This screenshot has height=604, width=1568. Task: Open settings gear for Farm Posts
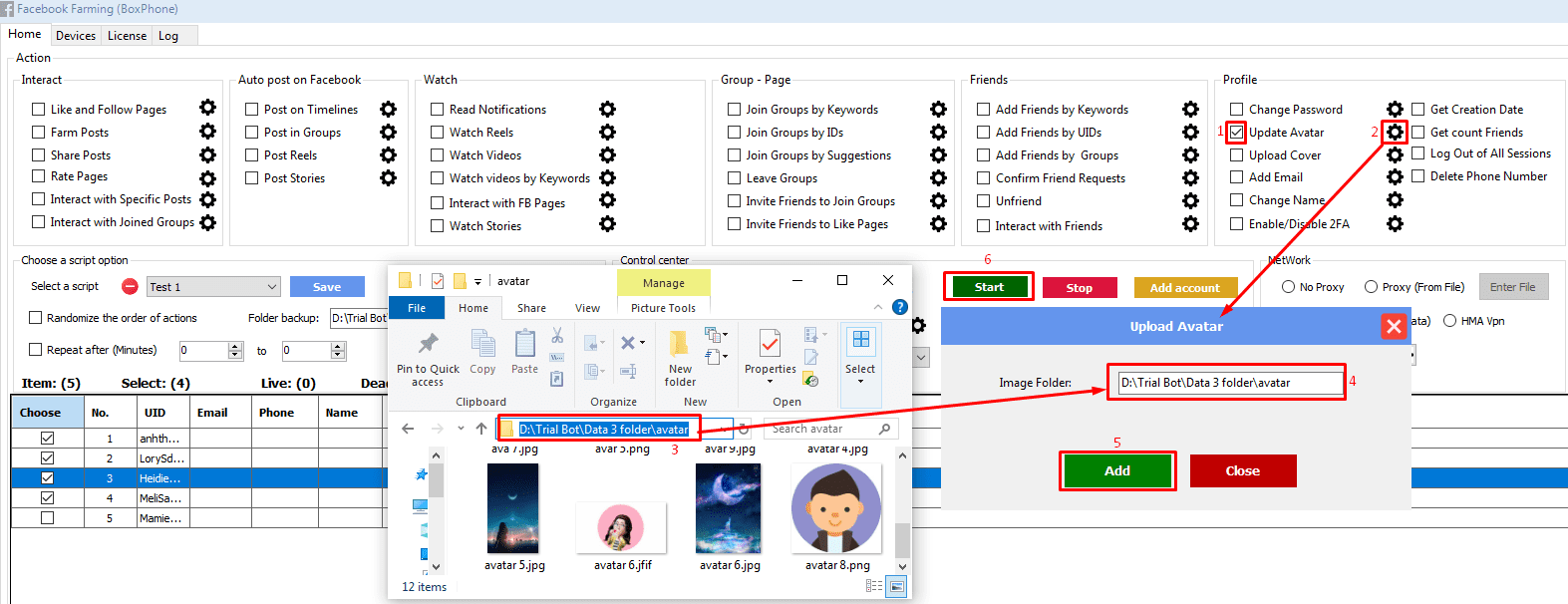tap(207, 131)
